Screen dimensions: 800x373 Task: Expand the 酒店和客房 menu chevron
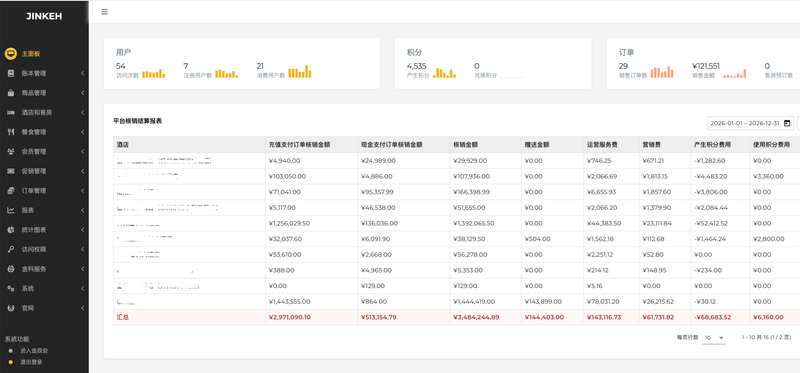(x=82, y=112)
